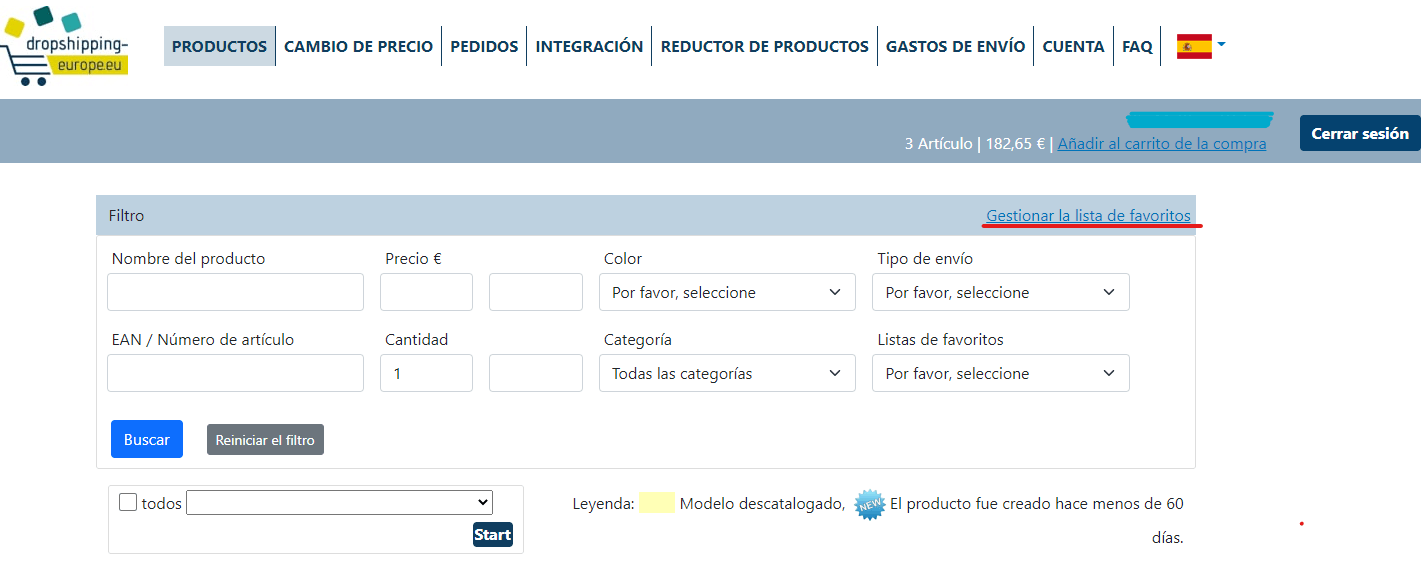Click the Spanish flag language icon

pyautogui.click(x=1194, y=46)
